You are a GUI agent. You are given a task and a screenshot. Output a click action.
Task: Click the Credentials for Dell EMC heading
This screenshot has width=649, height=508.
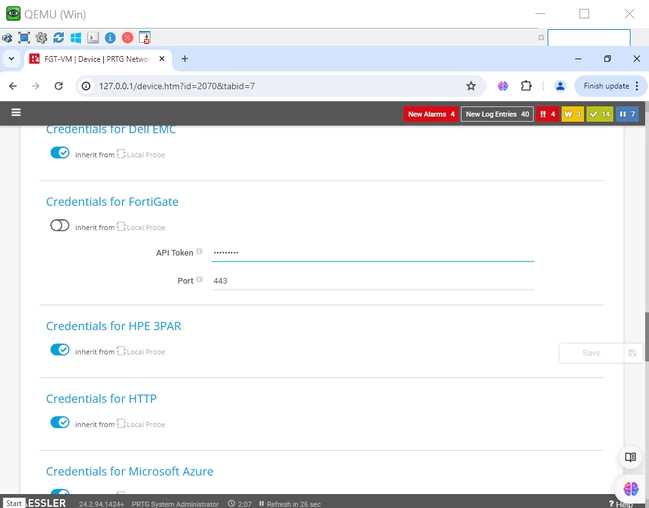[x=111, y=130]
